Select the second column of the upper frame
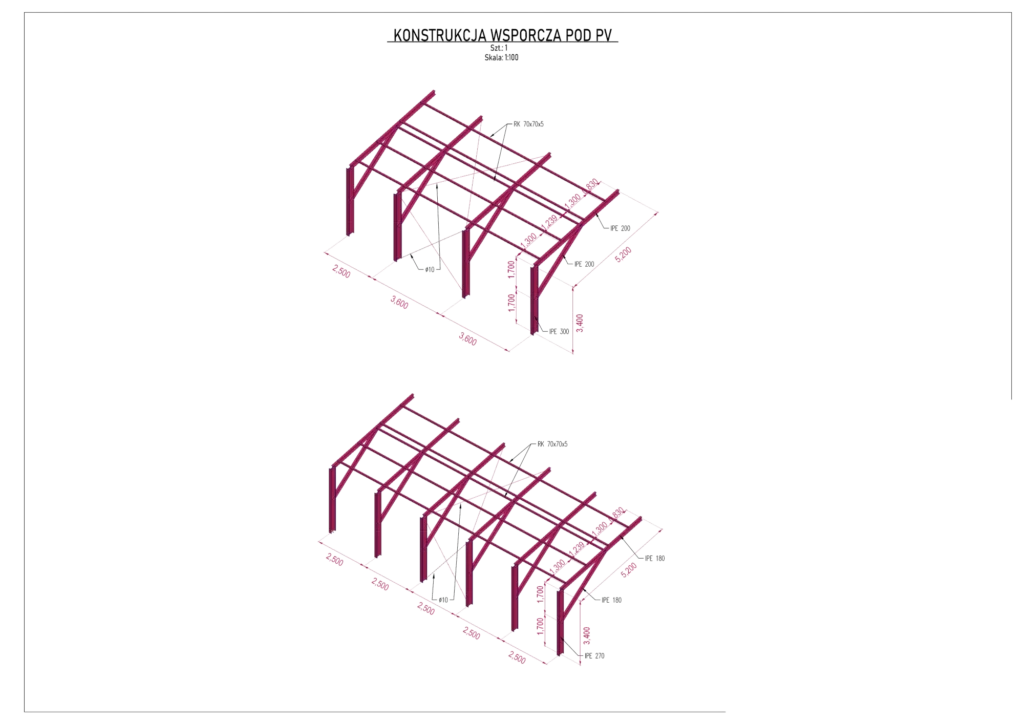The image size is (1024, 724). [398, 228]
